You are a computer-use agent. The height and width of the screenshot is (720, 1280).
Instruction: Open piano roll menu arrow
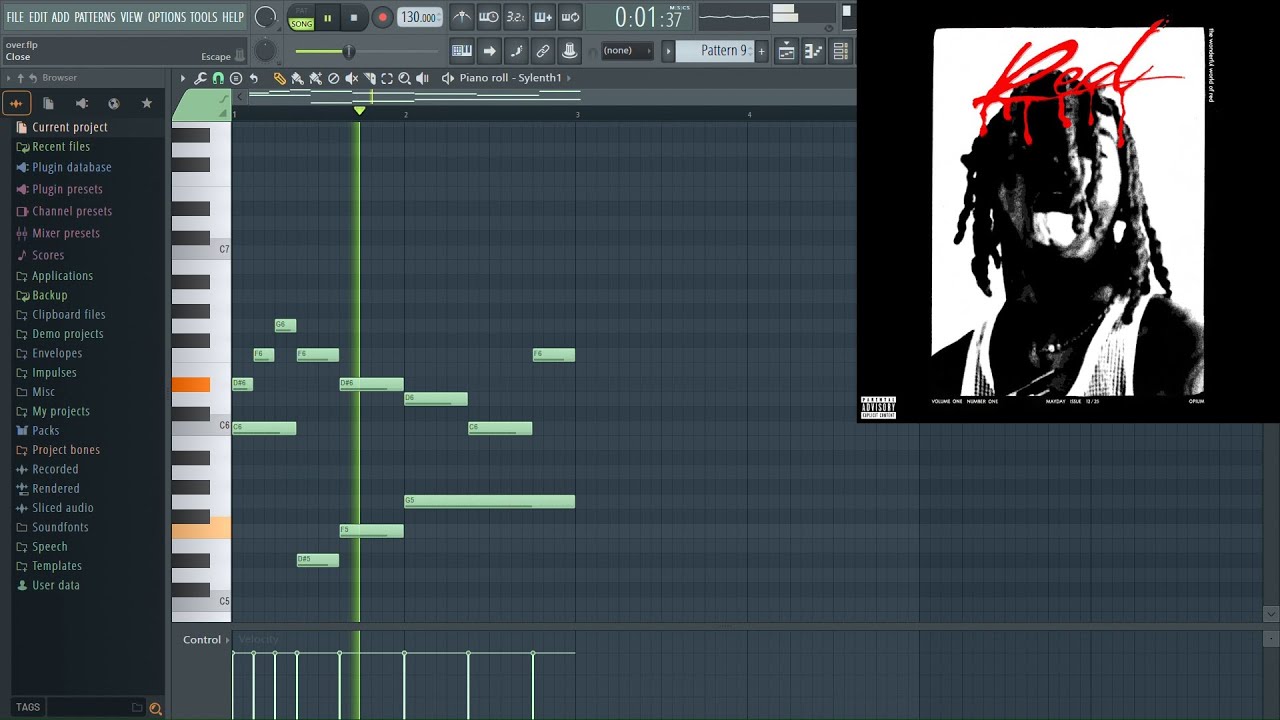[182, 78]
